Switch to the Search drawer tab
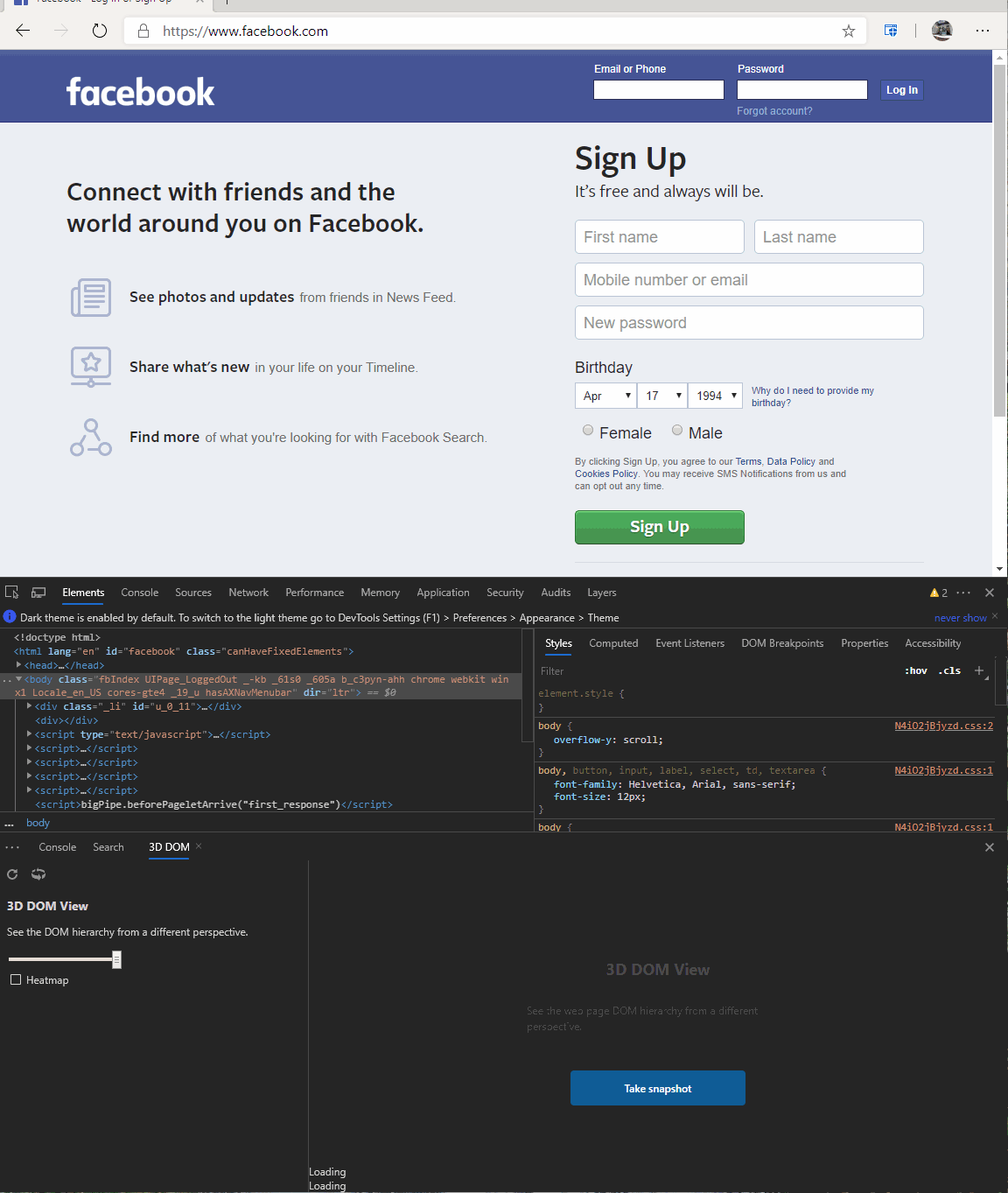Screen dimensions: 1008x1193 108,847
